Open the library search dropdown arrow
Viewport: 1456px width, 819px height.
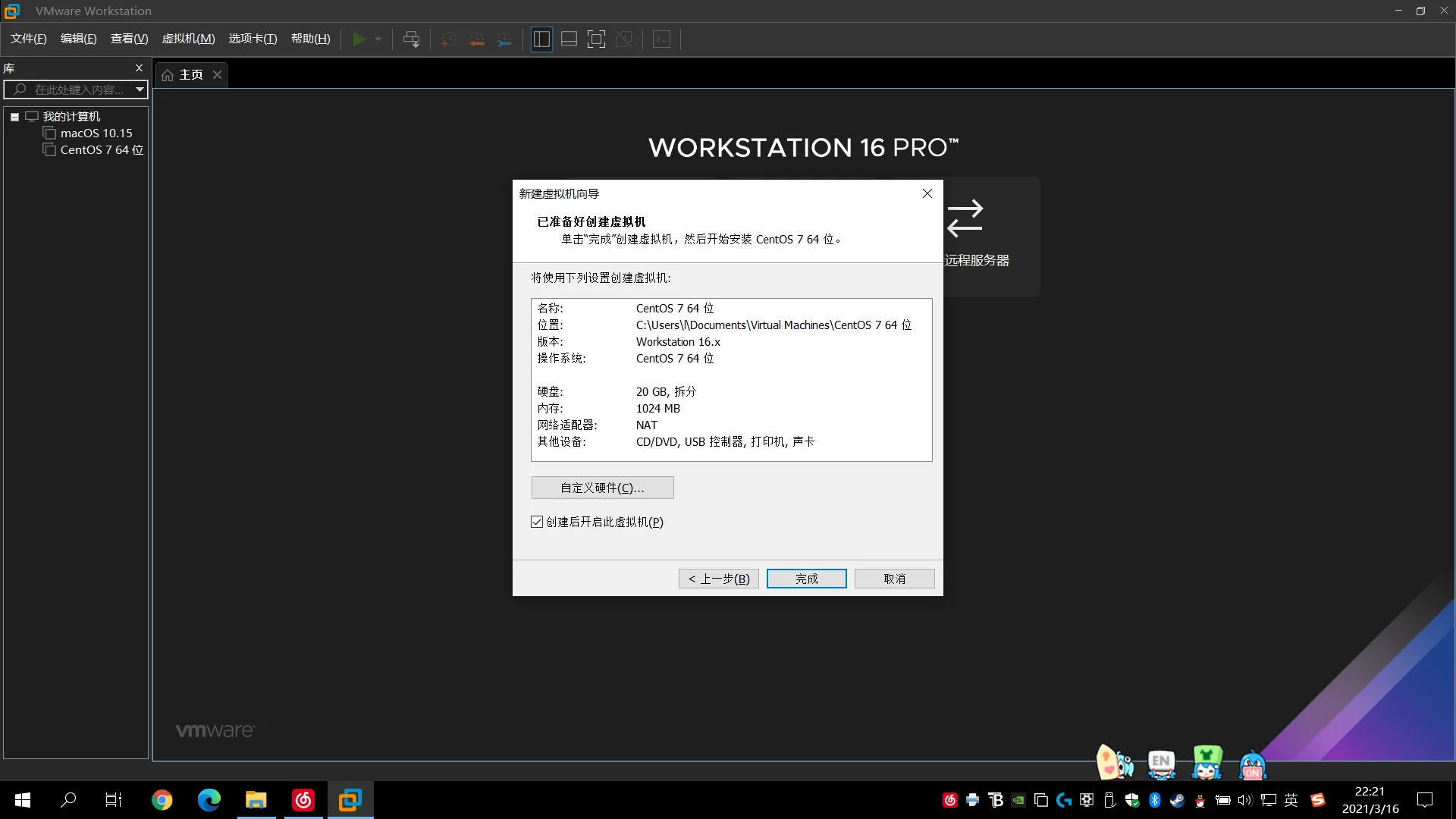click(x=140, y=89)
